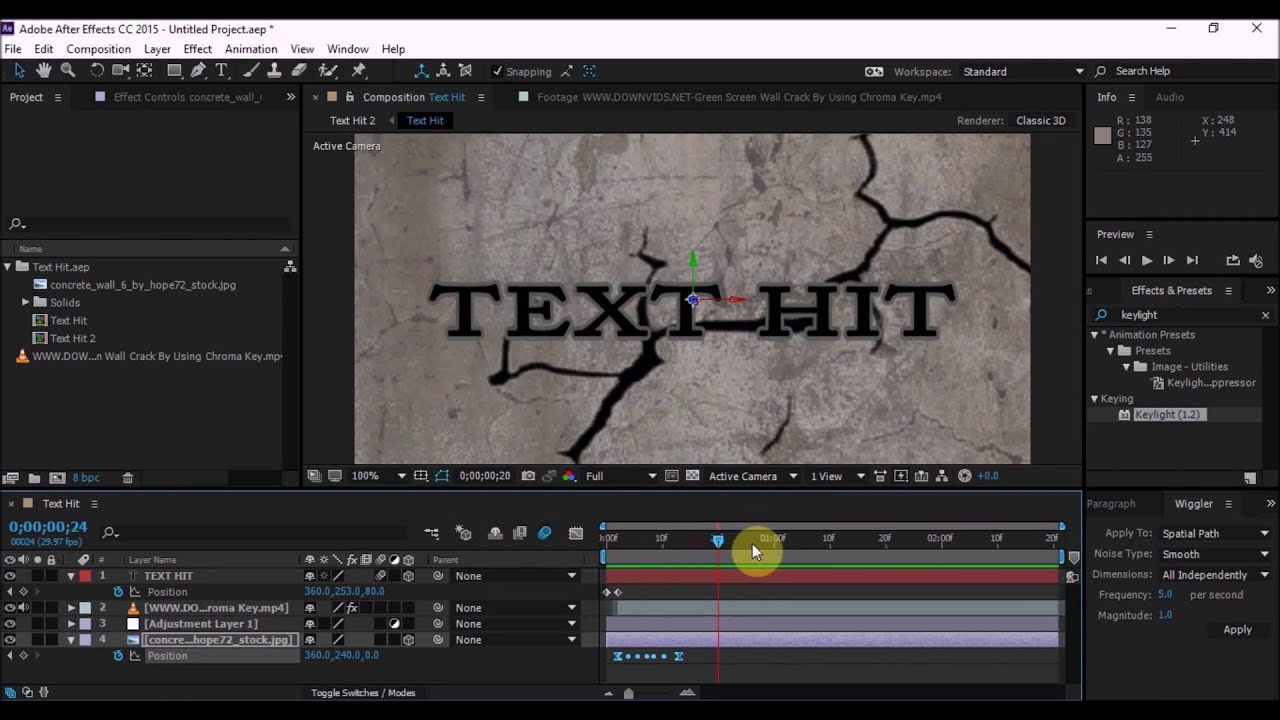Select the Horizontal Type tool
Screen dimensions: 1280x720
(x=222, y=70)
